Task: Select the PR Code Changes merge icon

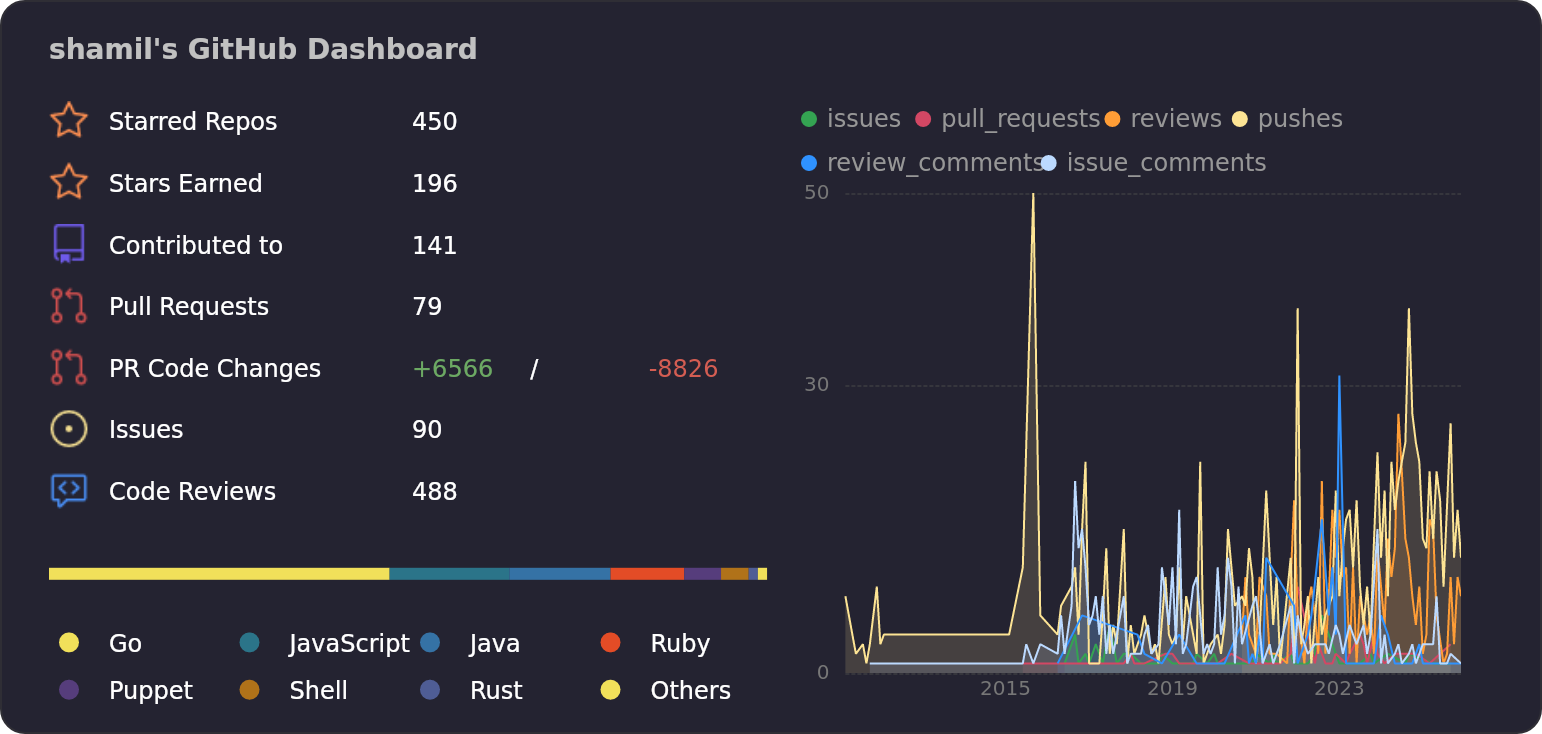Action: tap(68, 368)
